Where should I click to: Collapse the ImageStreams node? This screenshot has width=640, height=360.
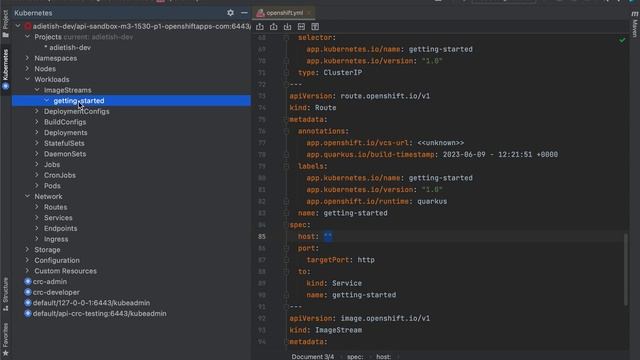pyautogui.click(x=37, y=90)
